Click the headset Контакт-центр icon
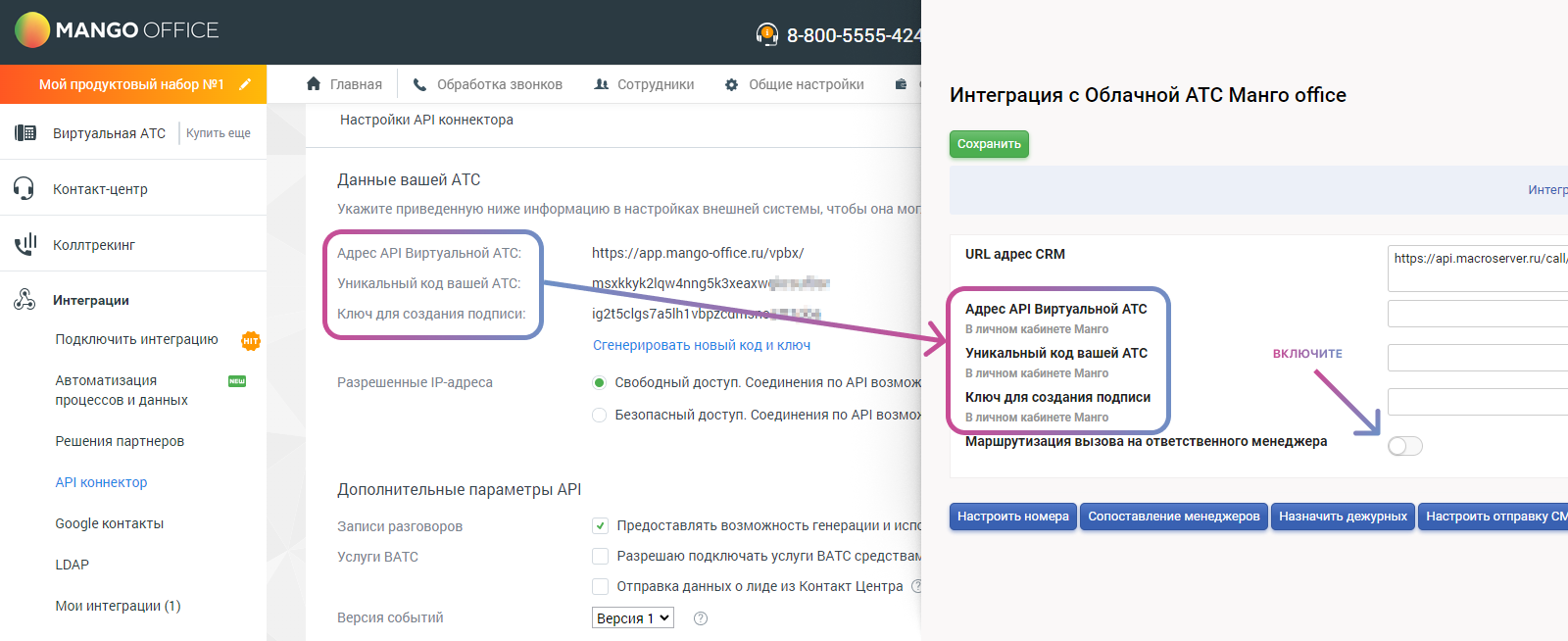The width and height of the screenshot is (1568, 641). coord(24,189)
